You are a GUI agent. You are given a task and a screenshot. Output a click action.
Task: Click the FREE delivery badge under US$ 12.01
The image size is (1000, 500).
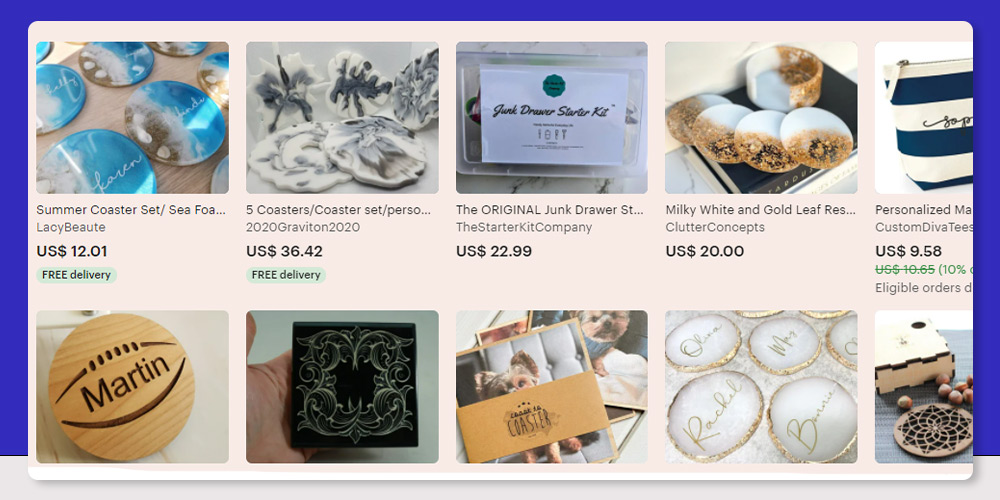(x=77, y=276)
